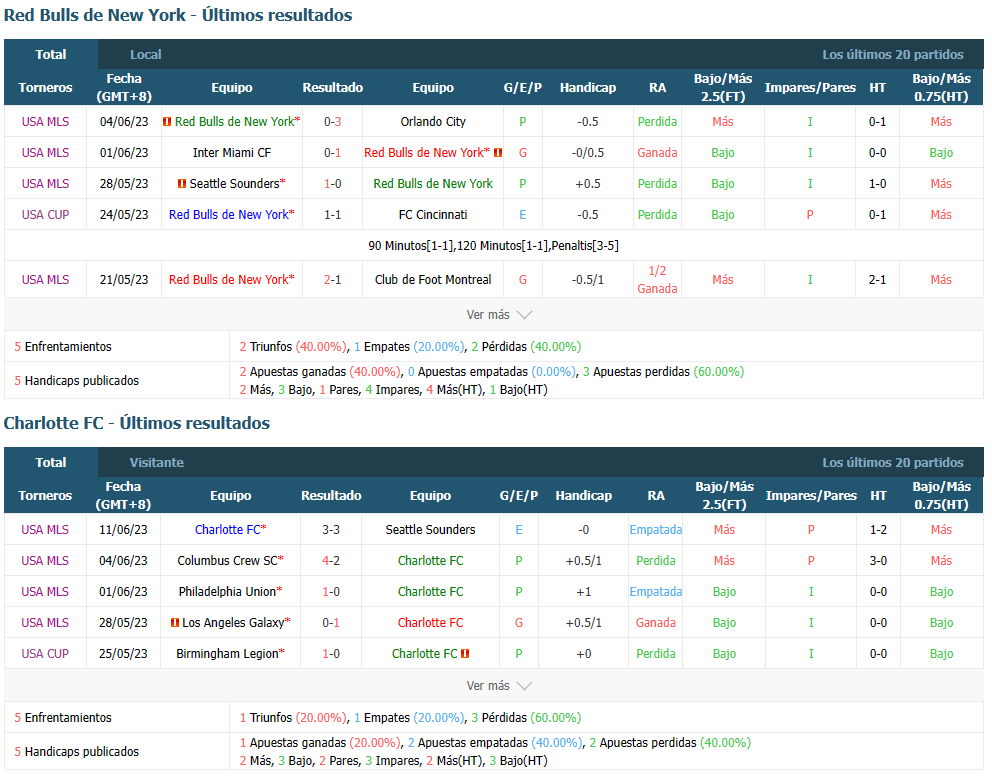Image resolution: width=992 pixels, height=776 pixels.
Task: Open Inter Miami CF team link
Action: (232, 152)
